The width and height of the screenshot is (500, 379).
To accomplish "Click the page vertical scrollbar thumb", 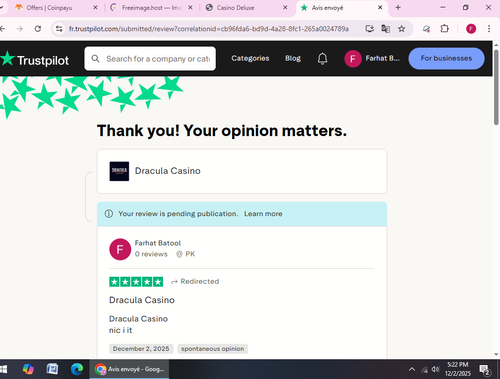I will tap(496, 87).
